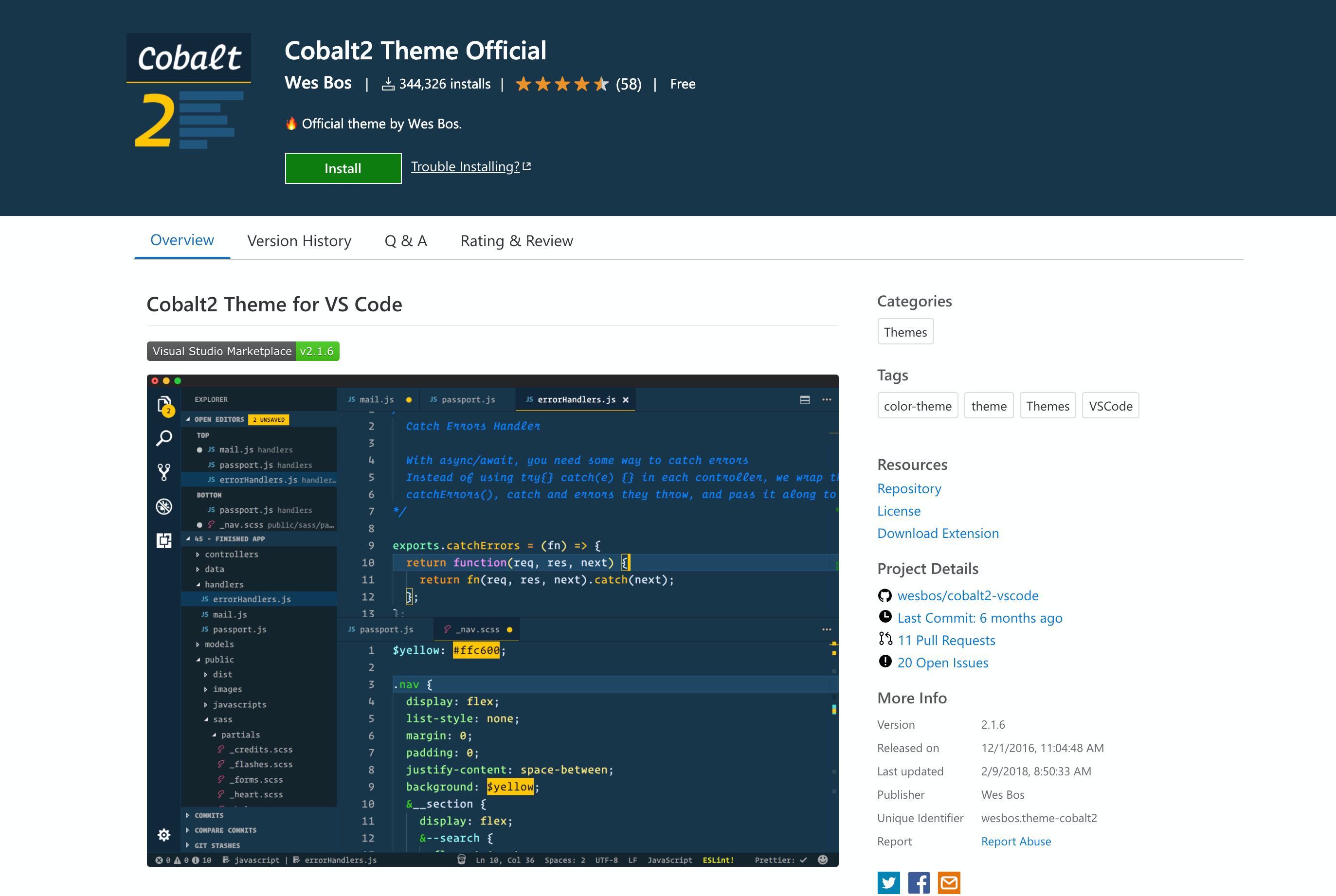The height and width of the screenshot is (896, 1336).
Task: Open the License link
Action: point(899,511)
